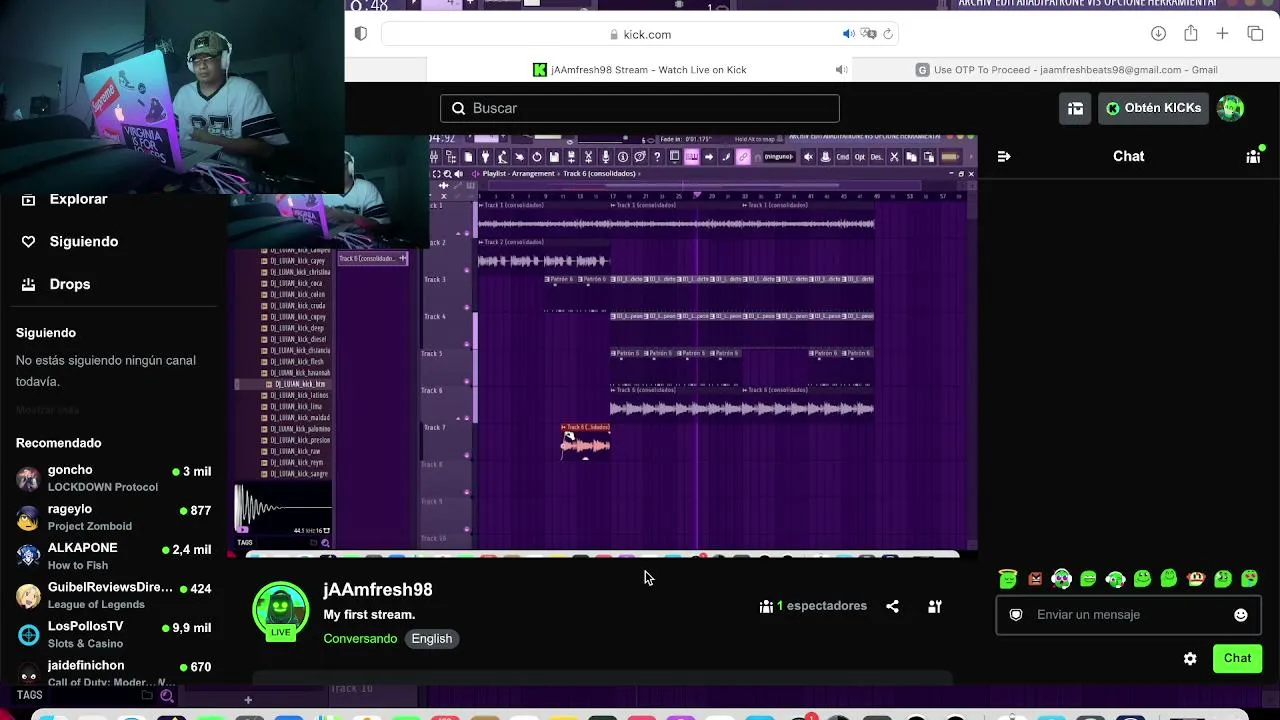Mute the Kick tab audio icon
This screenshot has height=720, width=1280.
[x=841, y=70]
